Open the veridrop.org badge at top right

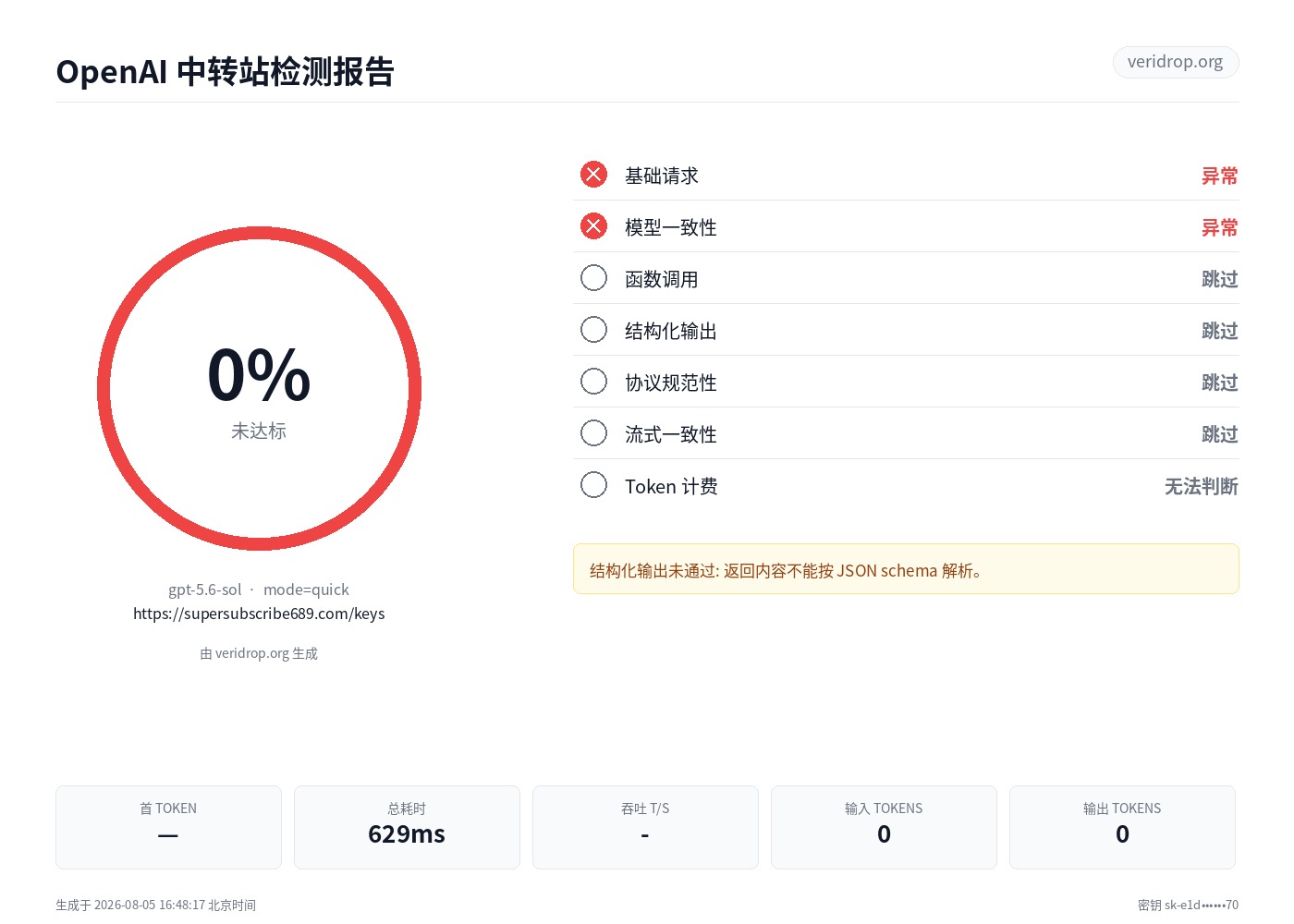1175,62
